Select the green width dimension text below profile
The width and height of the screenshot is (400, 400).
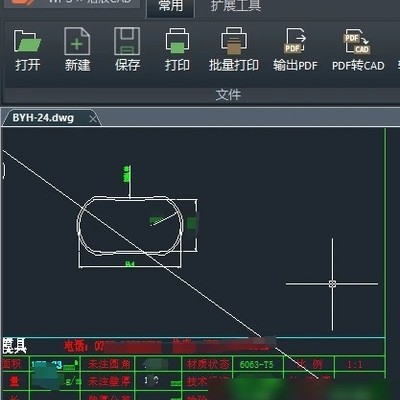(130, 264)
